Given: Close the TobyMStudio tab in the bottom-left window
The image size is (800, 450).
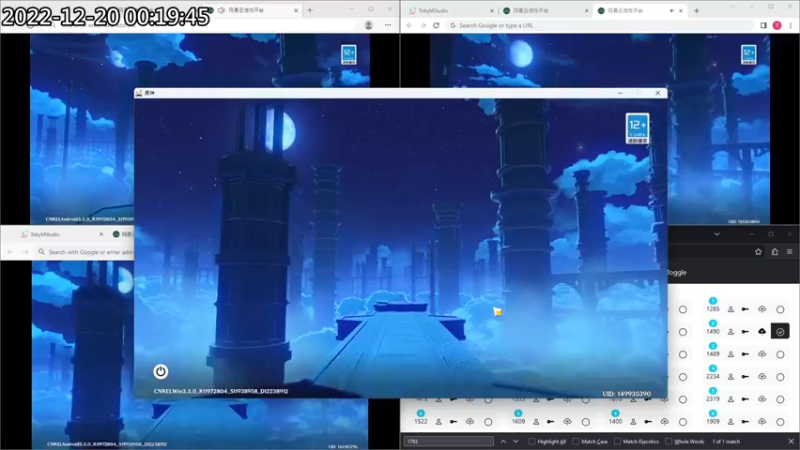Looking at the screenshot, I should (101, 234).
